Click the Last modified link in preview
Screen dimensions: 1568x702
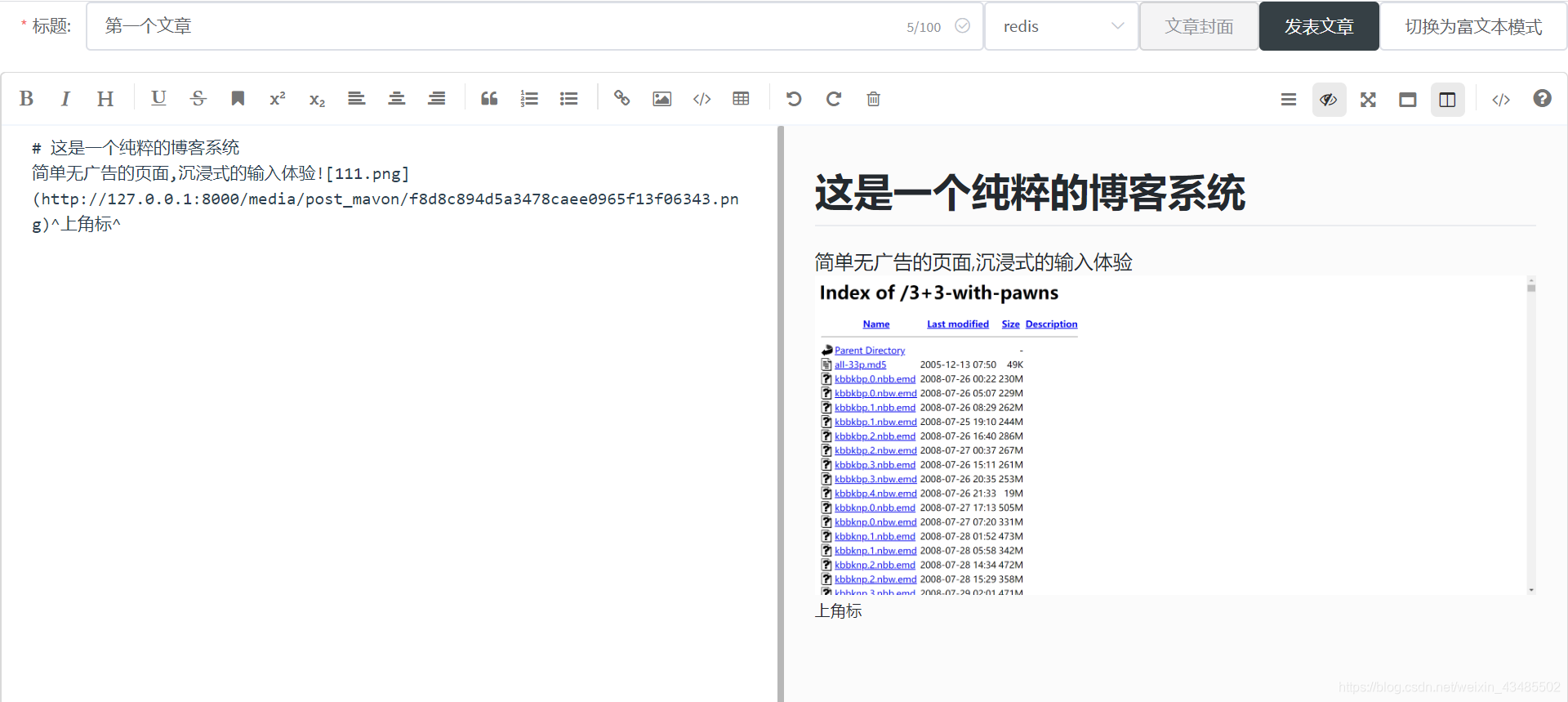[x=958, y=324]
